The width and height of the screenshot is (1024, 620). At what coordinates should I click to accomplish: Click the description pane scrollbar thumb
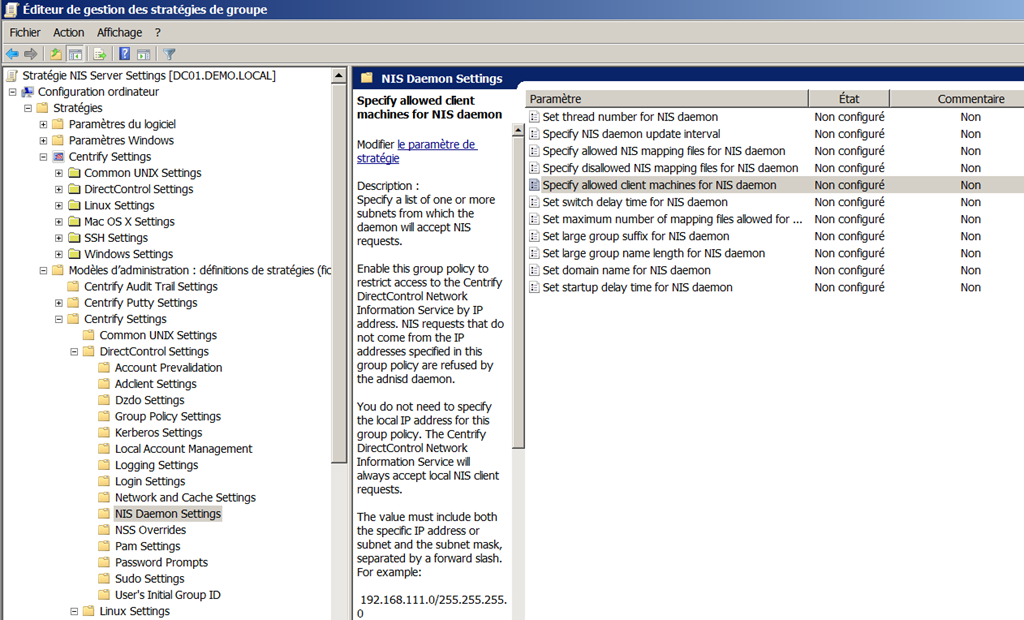tap(518, 293)
